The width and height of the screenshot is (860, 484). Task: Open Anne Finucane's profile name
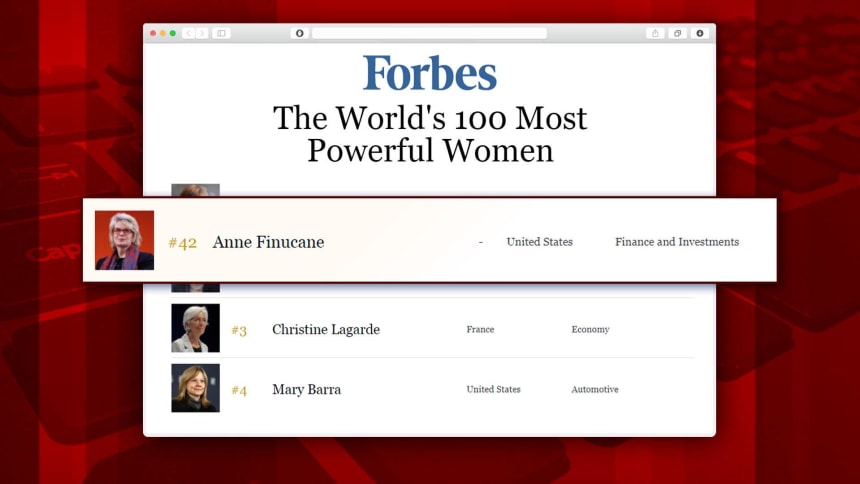tap(268, 242)
